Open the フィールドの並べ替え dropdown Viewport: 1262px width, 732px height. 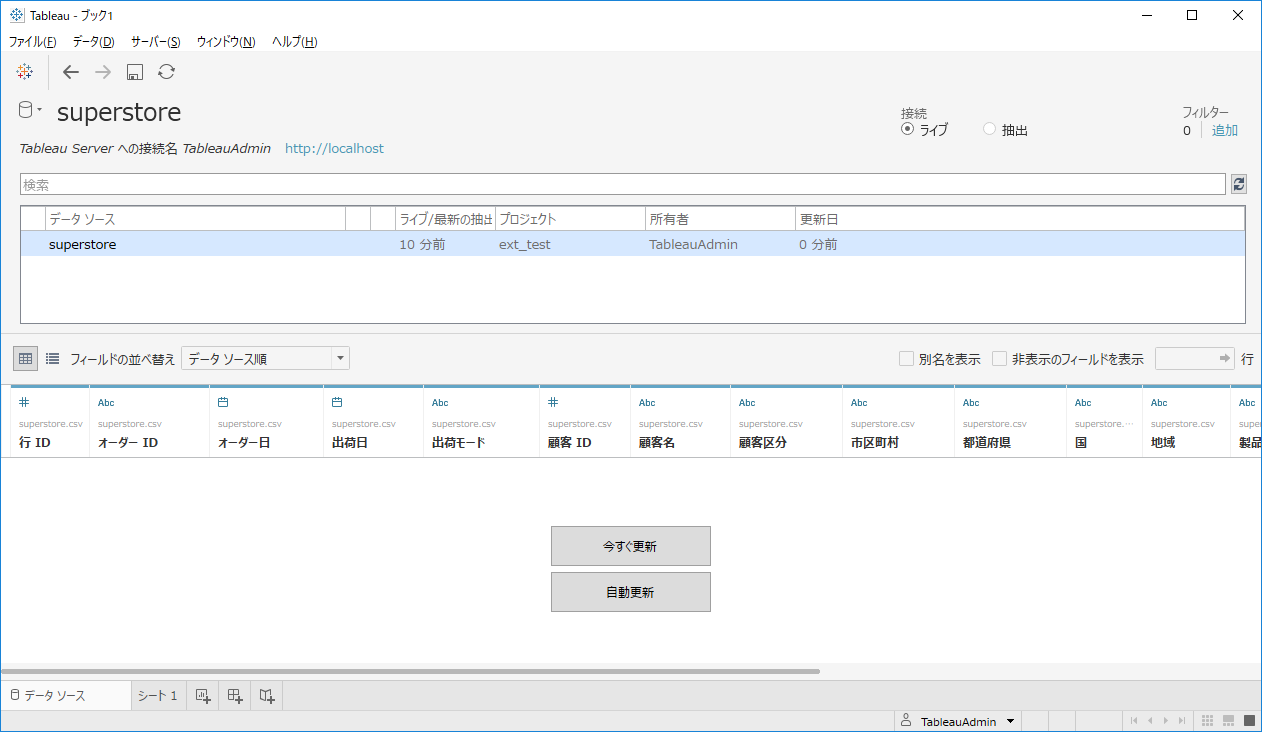point(265,358)
